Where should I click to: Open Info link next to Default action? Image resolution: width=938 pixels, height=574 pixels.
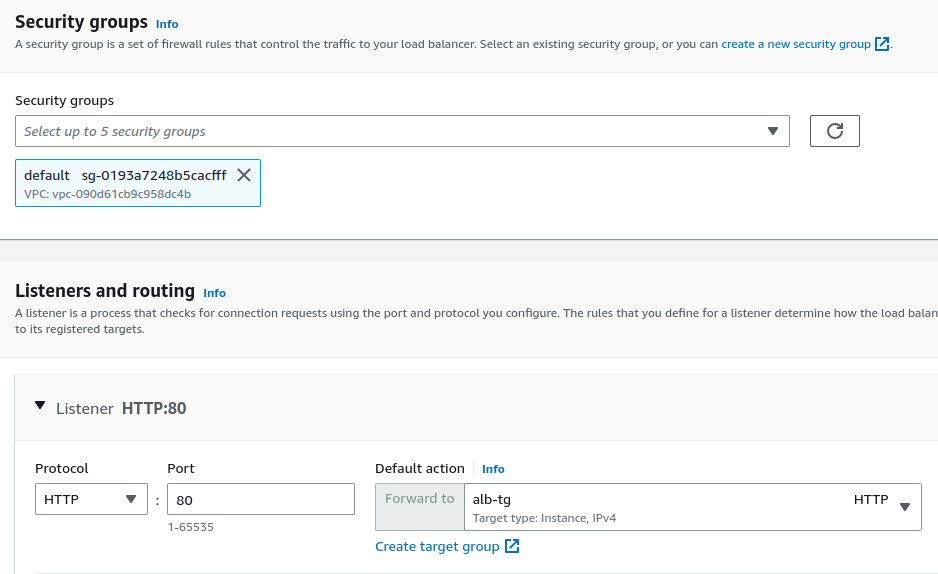click(493, 469)
